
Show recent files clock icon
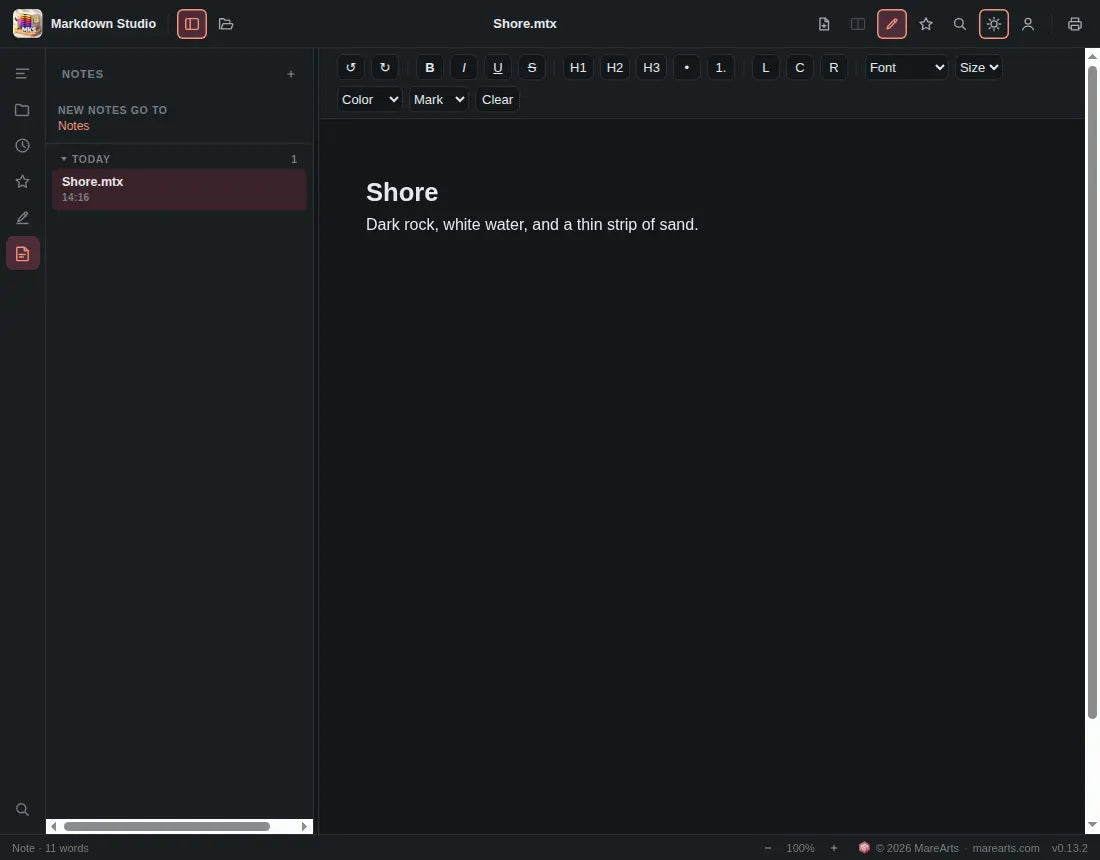[22, 145]
